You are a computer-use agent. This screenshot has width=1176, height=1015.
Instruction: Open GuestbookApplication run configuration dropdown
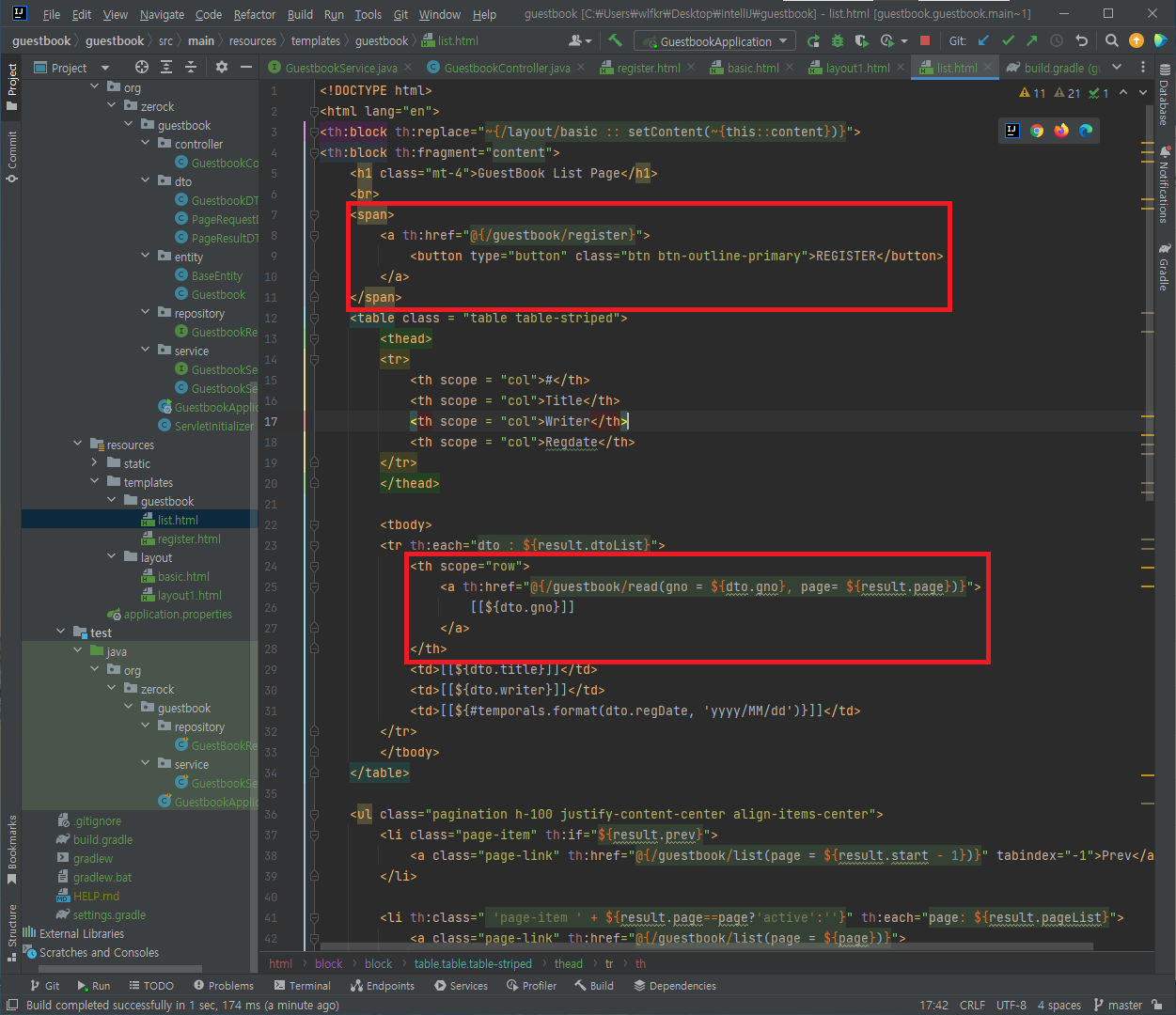(714, 41)
